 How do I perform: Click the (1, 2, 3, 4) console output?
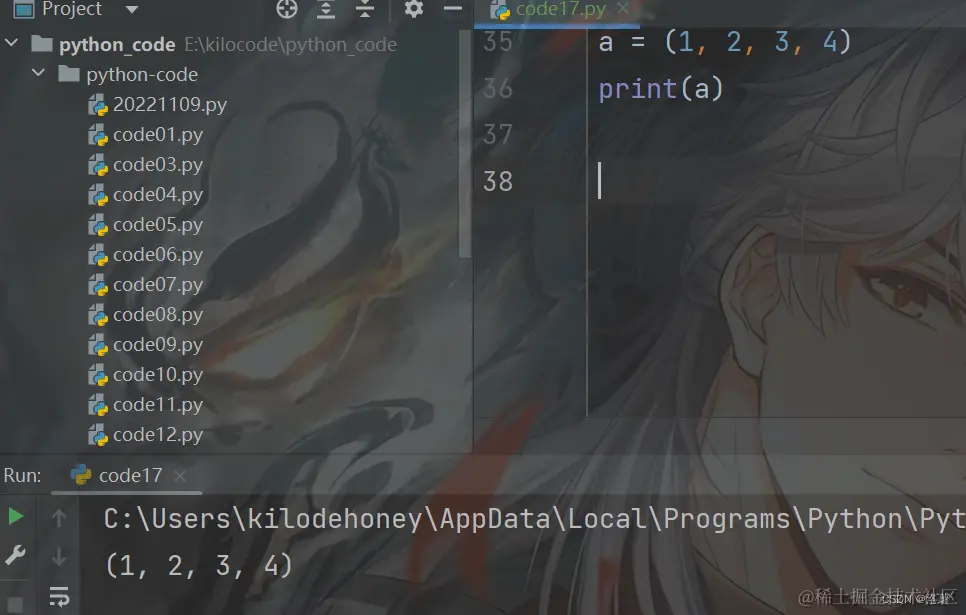198,566
